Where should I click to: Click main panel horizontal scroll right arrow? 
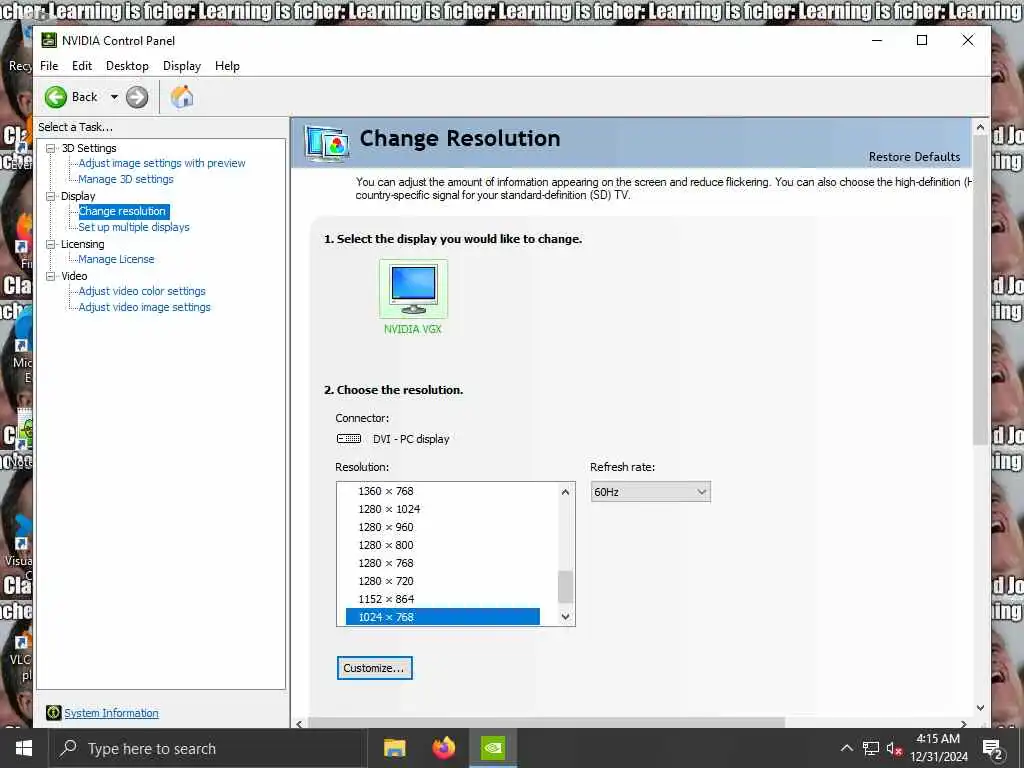tap(964, 724)
